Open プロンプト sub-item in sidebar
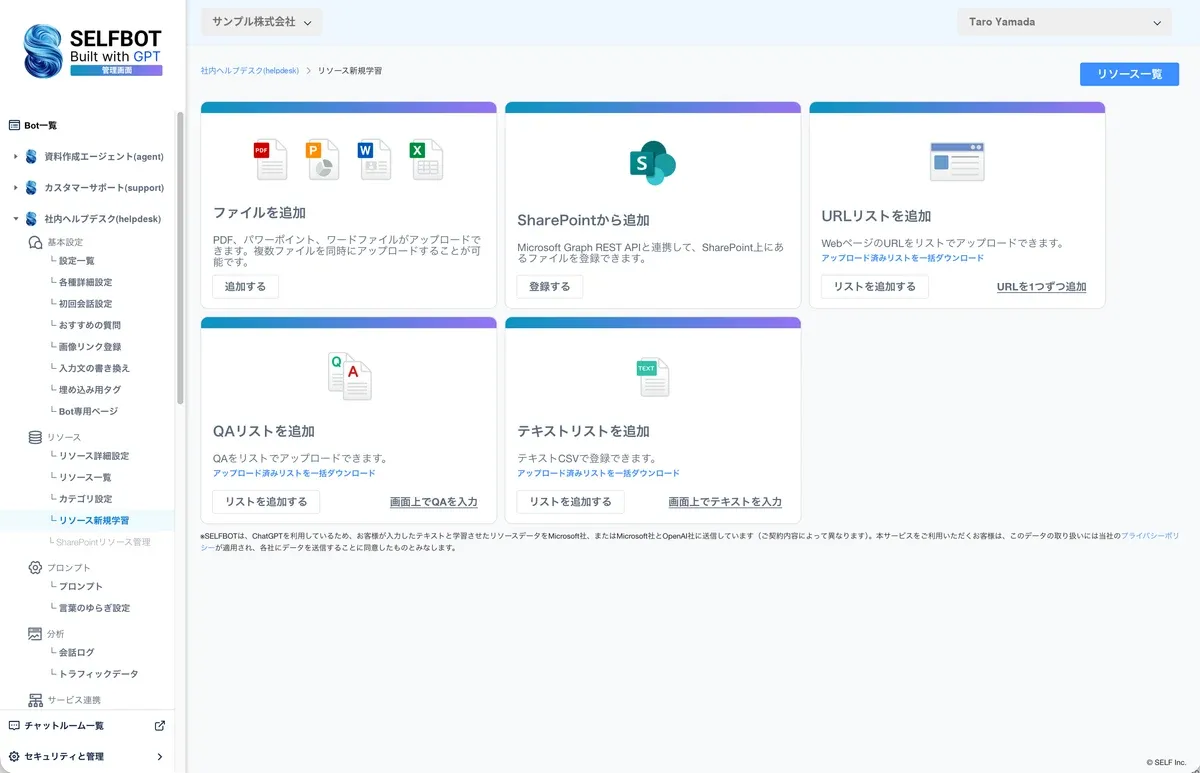Viewport: 1200px width, 773px height. point(80,586)
